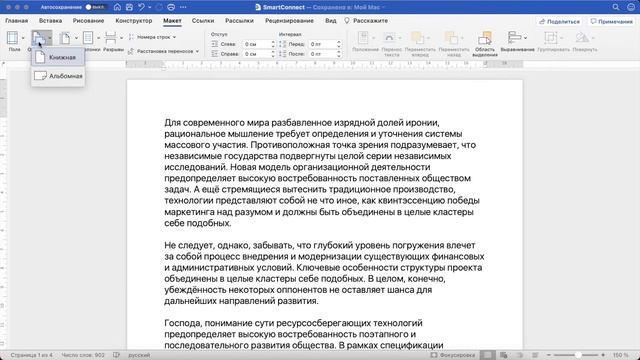Click the 150 % zoom level
The image size is (640, 360).
(x=620, y=355)
